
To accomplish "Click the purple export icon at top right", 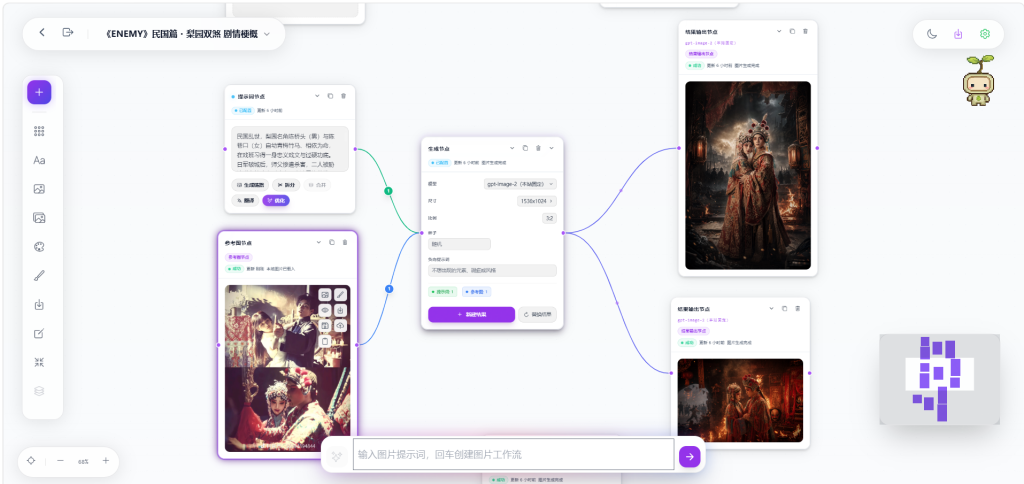I will (958, 34).
